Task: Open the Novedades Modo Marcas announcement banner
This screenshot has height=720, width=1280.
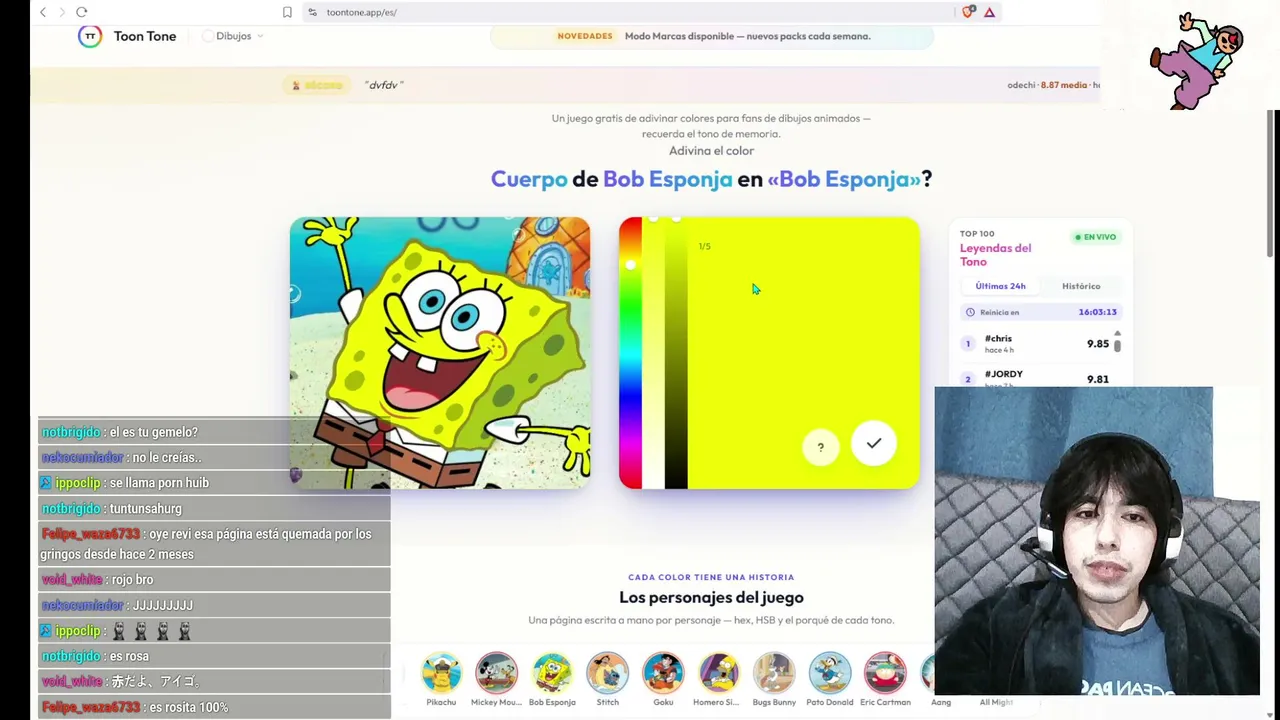Action: pos(712,36)
